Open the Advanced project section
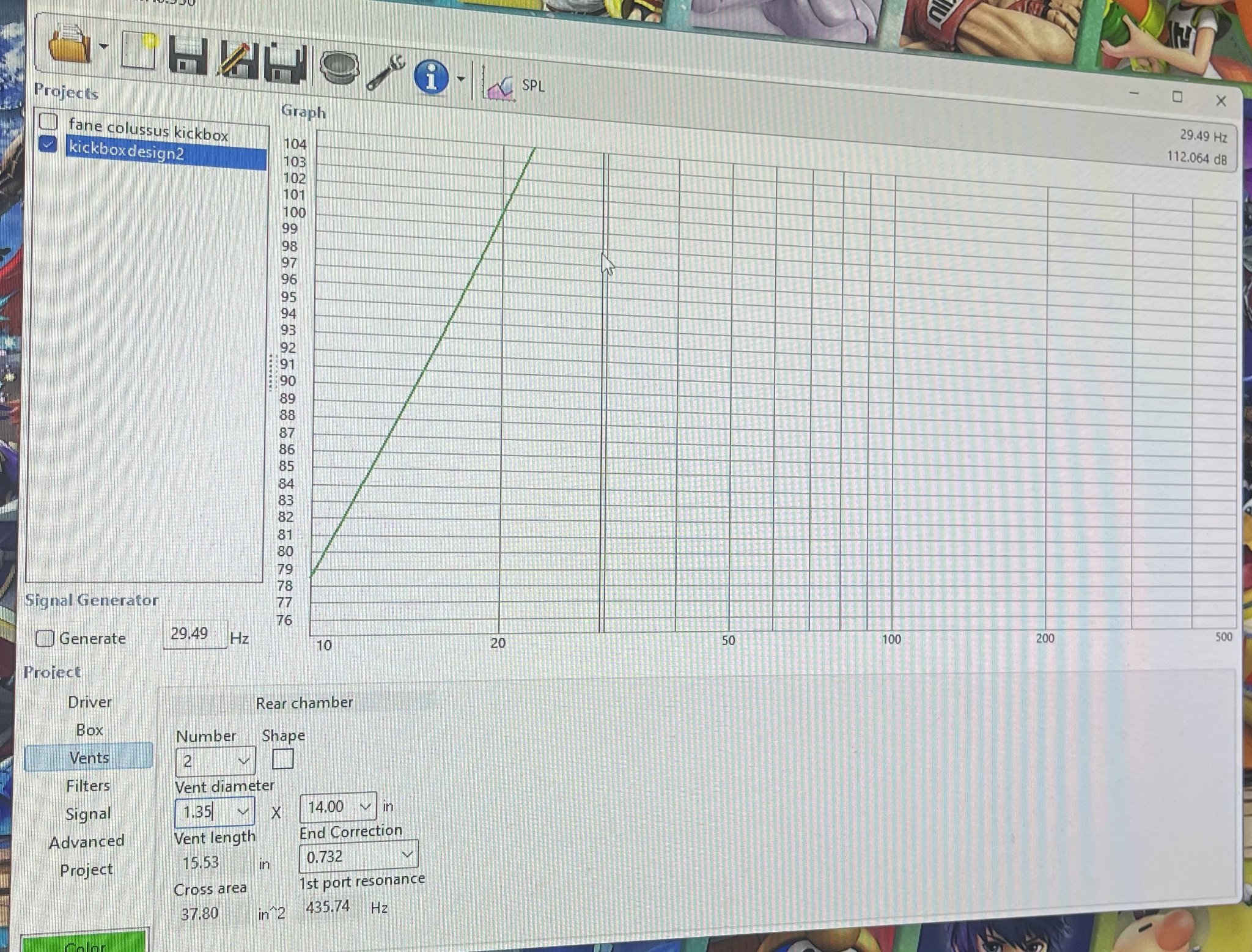The height and width of the screenshot is (952, 1252). 86,842
